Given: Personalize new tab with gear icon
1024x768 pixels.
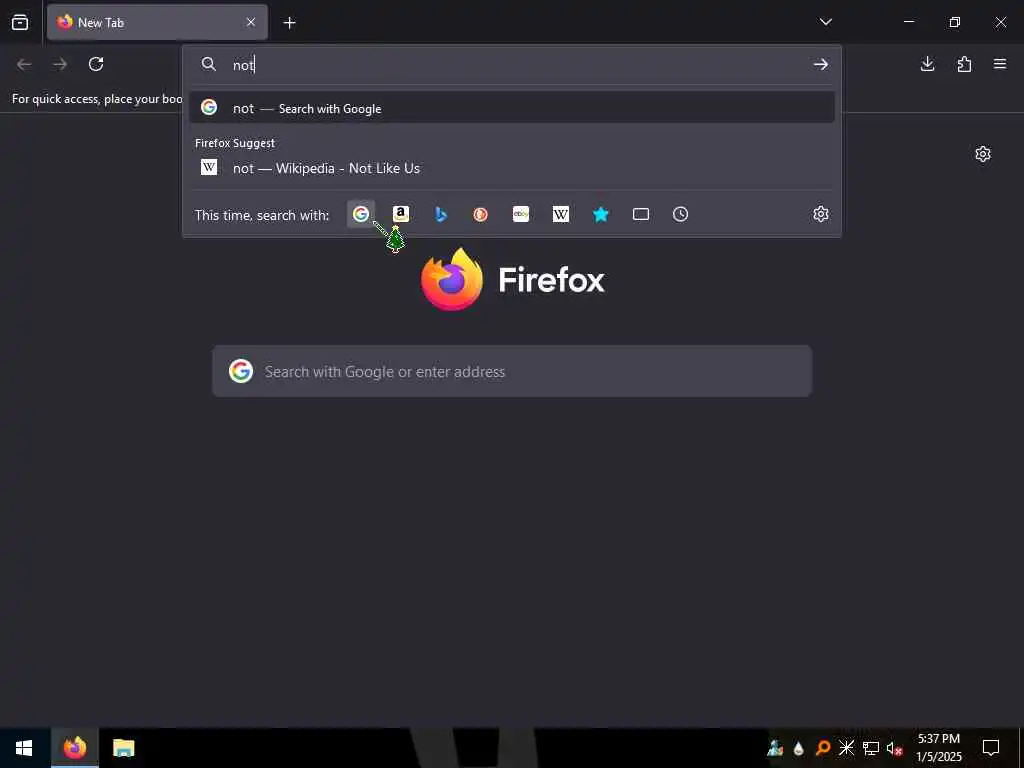Looking at the screenshot, I should point(983,154).
